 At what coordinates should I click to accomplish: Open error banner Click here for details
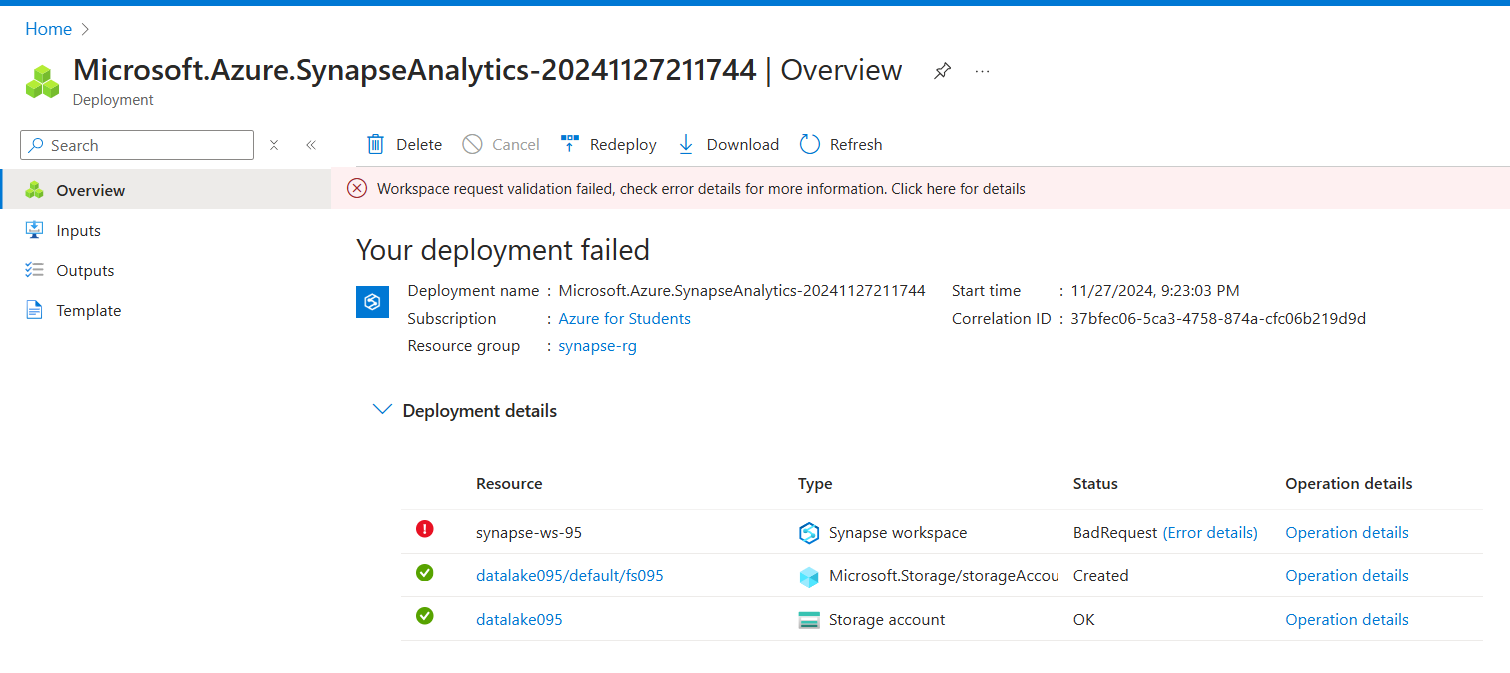pos(958,188)
